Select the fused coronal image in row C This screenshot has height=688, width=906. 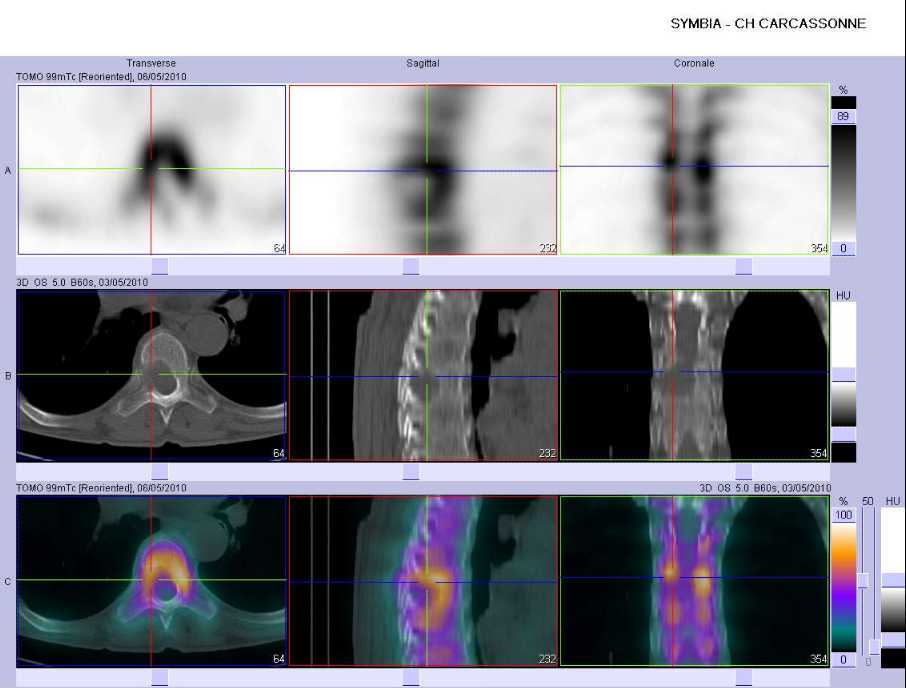(695, 581)
